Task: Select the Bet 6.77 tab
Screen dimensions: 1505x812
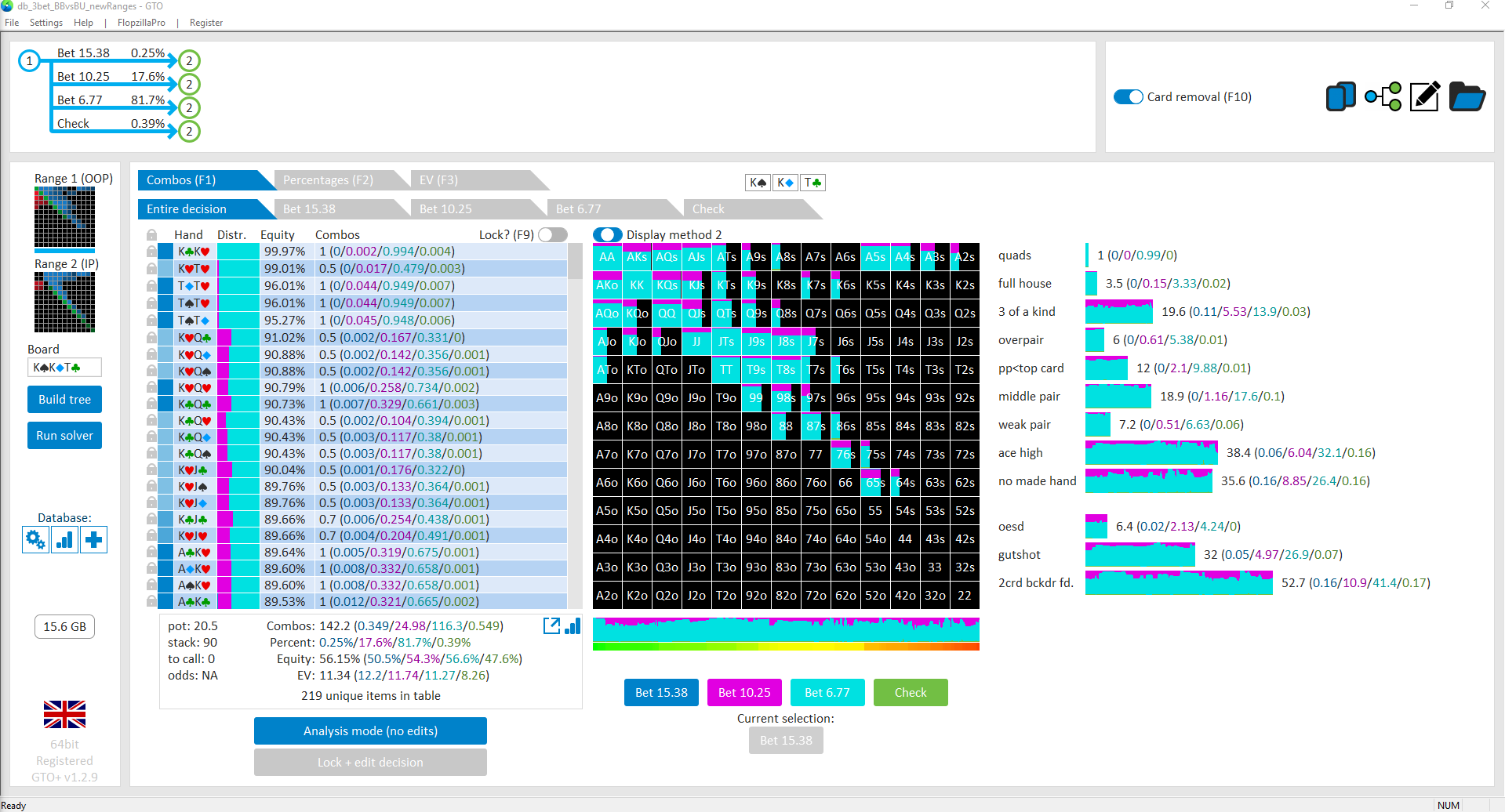Action: [x=610, y=209]
